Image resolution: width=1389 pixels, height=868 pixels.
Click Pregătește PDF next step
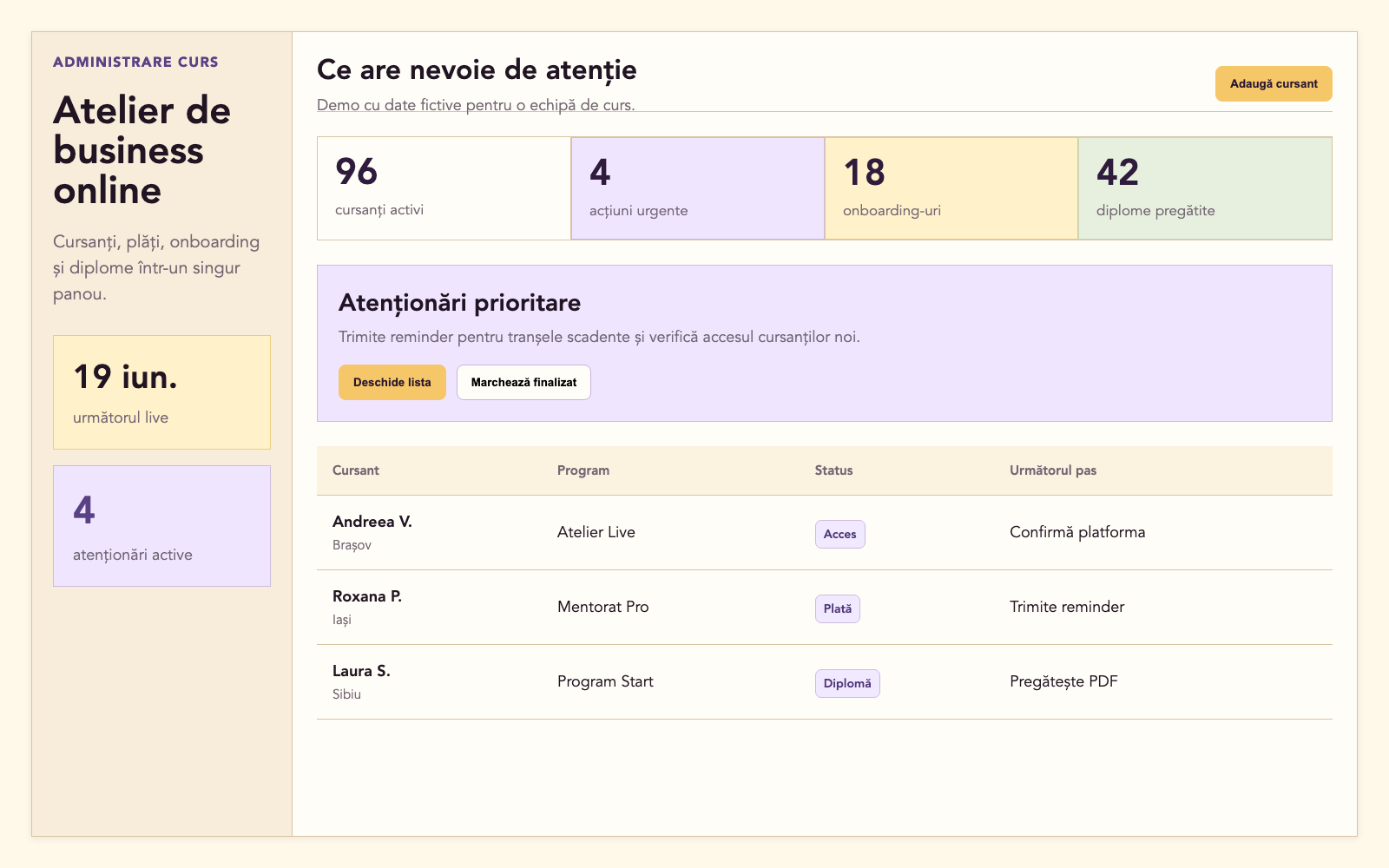click(1063, 681)
